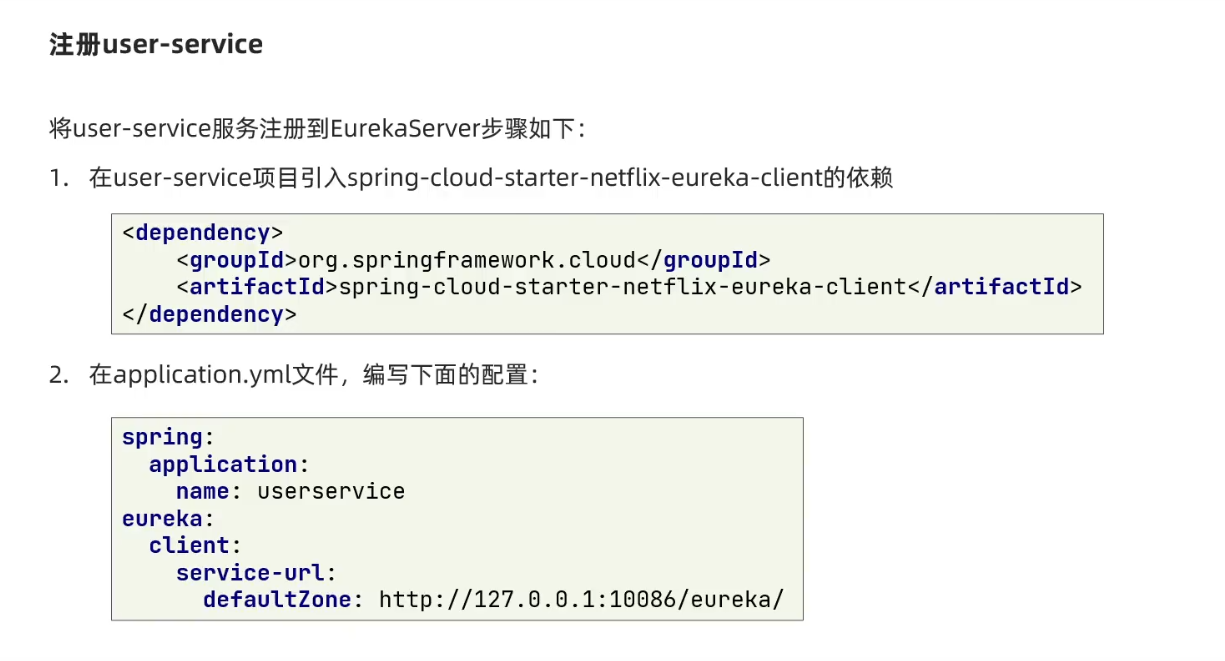Open the http://127.0.0.1:10086/eureka/ URL
The width and height of the screenshot is (1225, 661).
(x=581, y=599)
